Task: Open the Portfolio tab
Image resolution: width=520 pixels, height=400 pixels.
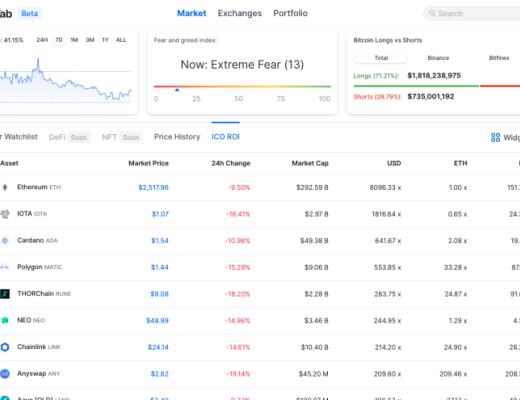Action: (x=290, y=13)
